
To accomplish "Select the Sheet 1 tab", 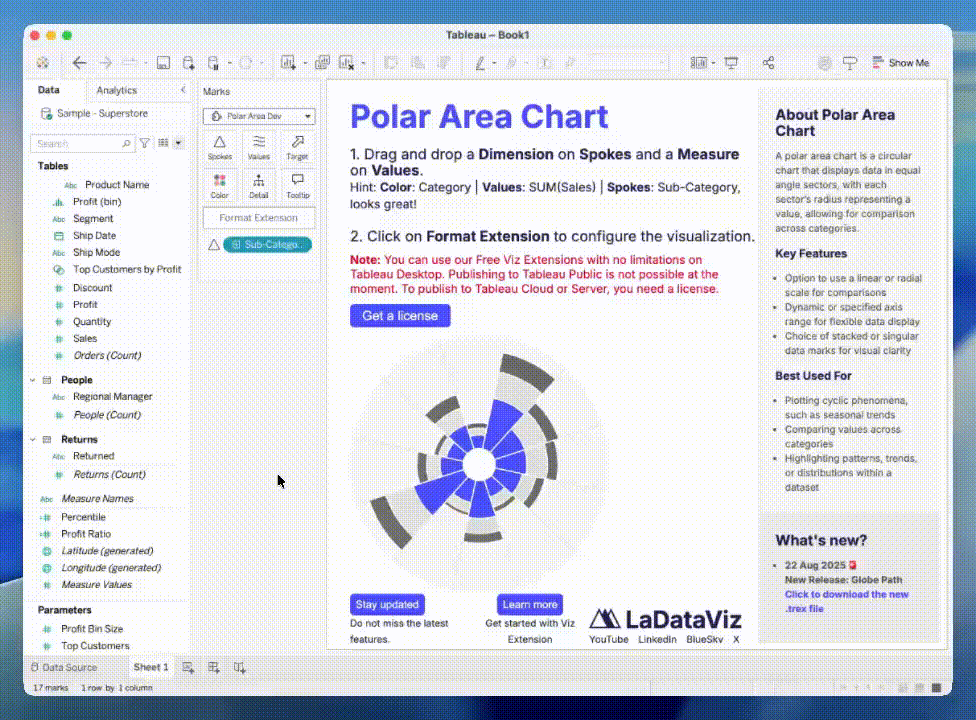I will tap(151, 667).
